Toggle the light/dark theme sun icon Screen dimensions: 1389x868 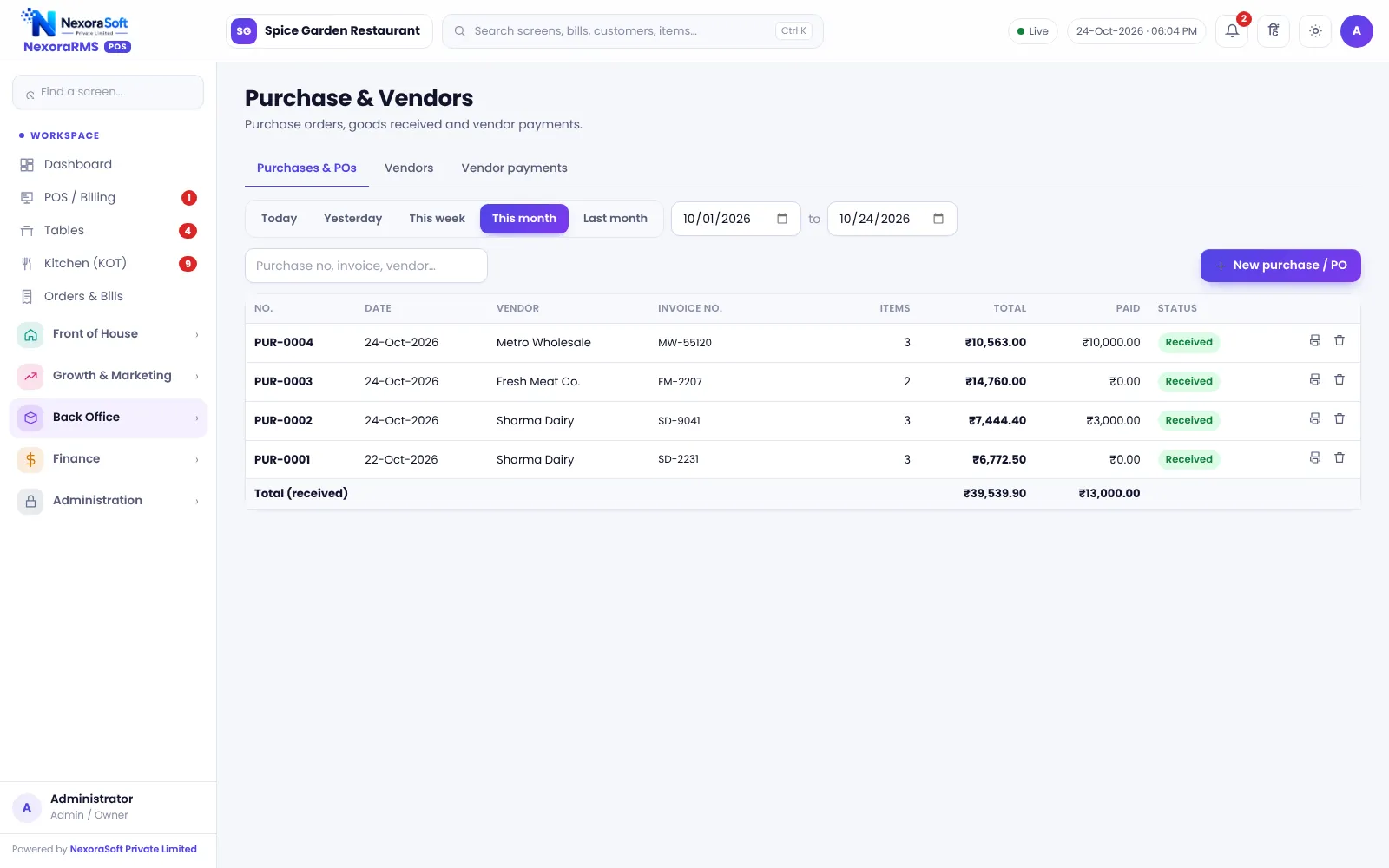click(x=1315, y=31)
